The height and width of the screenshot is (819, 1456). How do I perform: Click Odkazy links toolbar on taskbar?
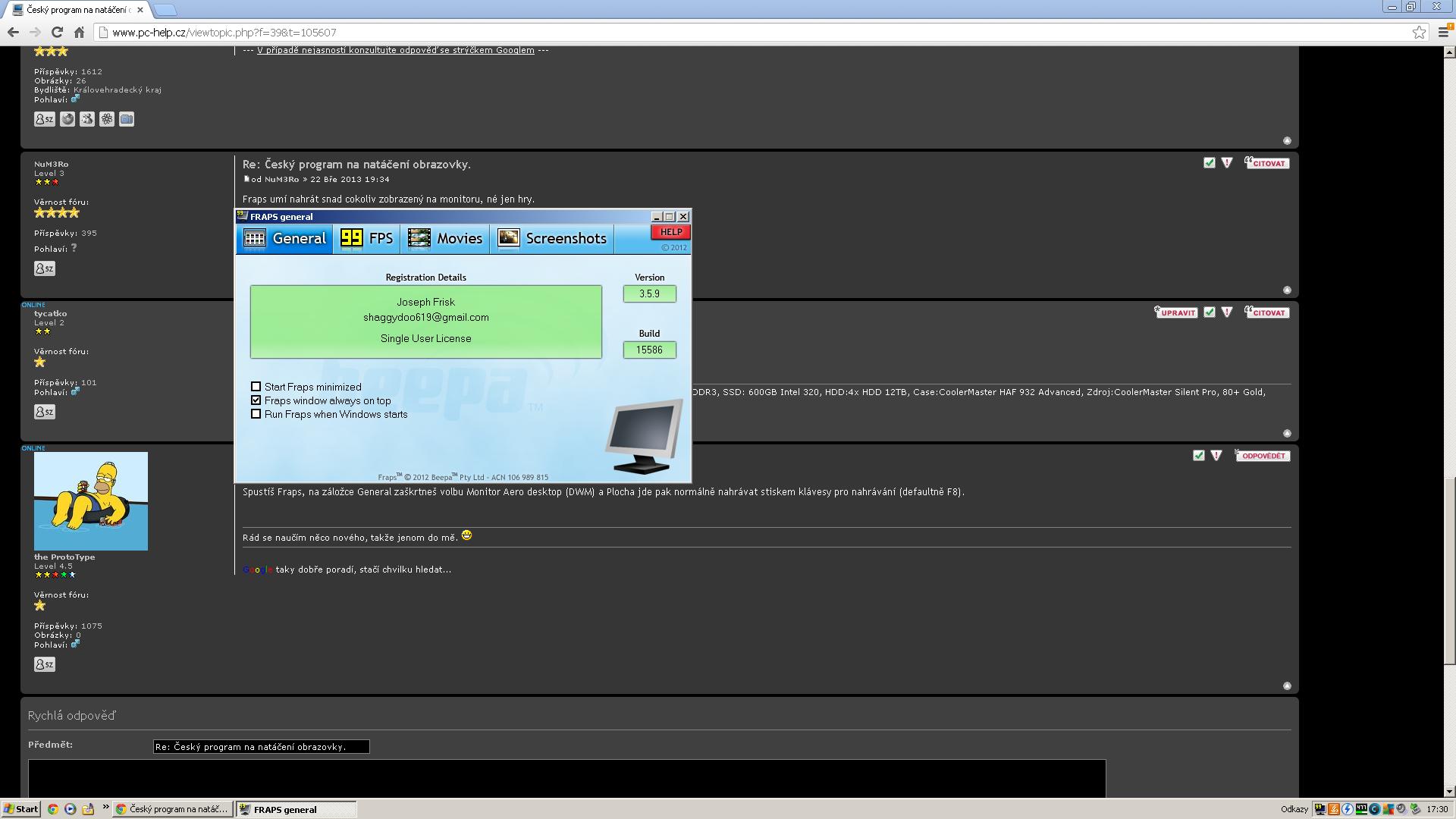1294,809
